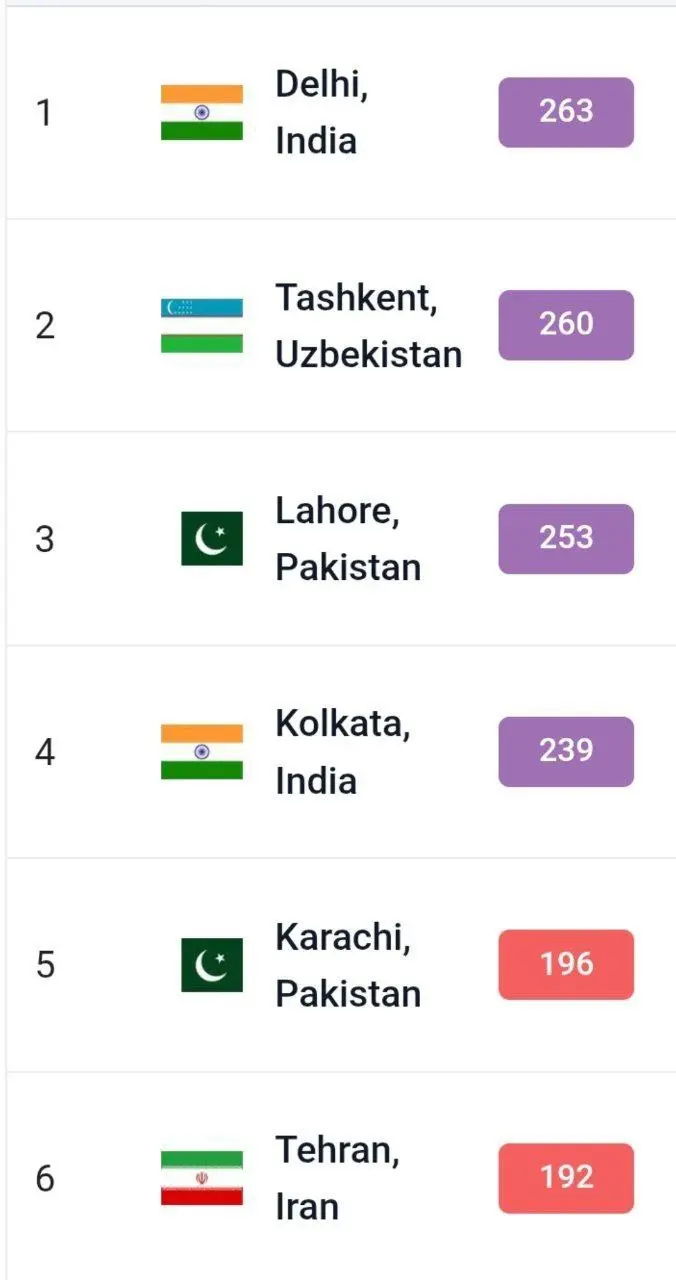Select the Iran flag icon

(x=201, y=1178)
